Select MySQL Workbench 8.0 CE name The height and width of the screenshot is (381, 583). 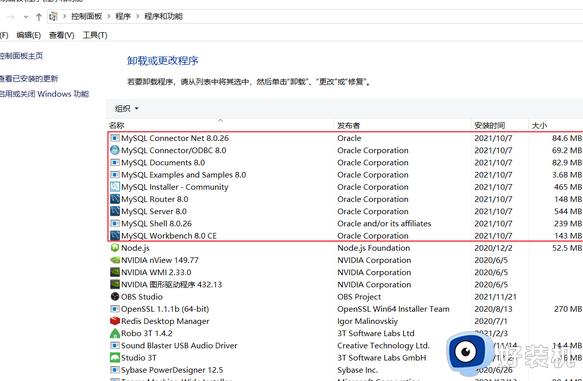pyautogui.click(x=169, y=236)
